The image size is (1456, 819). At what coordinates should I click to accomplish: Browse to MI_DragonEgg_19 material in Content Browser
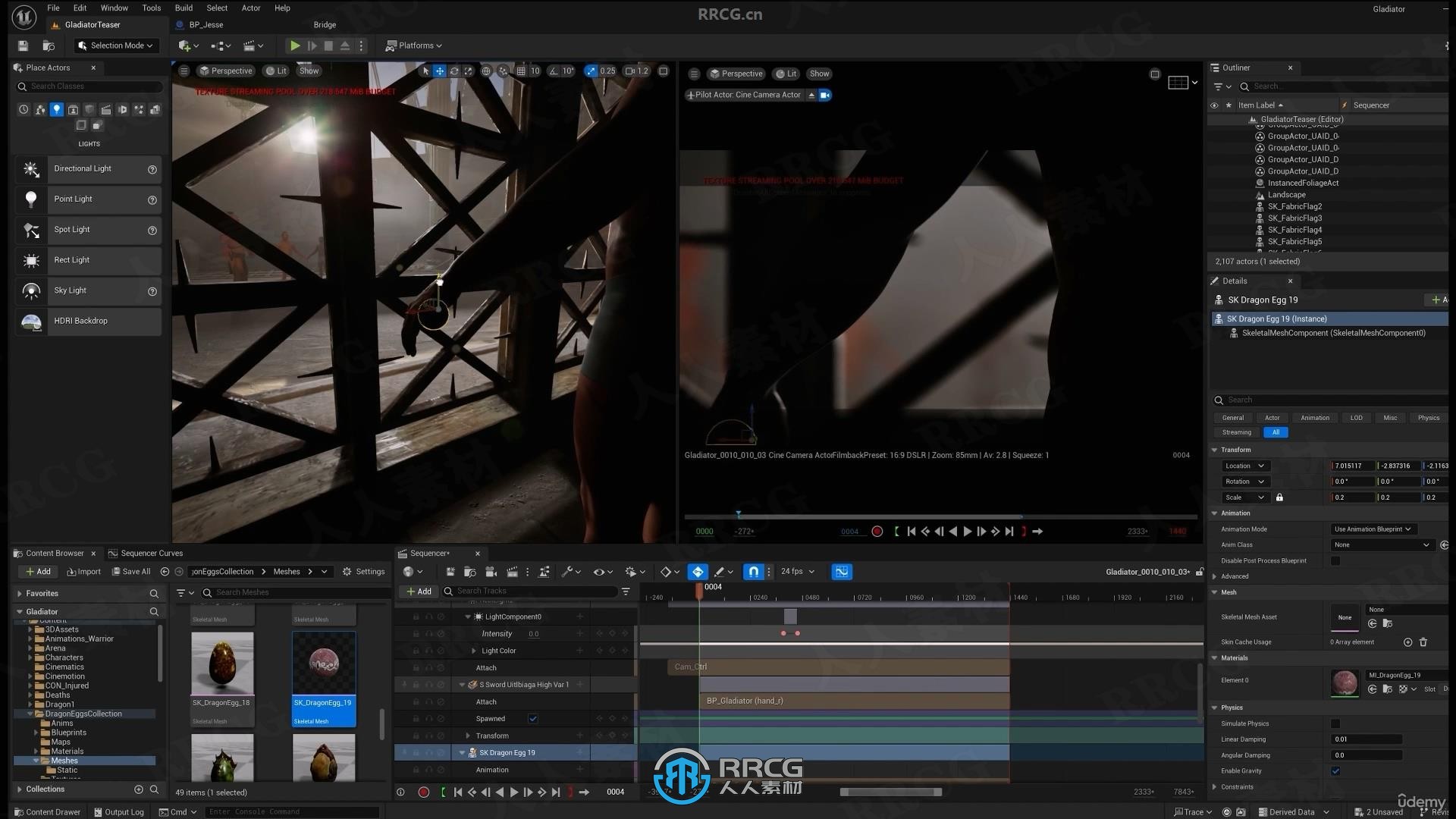click(x=1387, y=689)
